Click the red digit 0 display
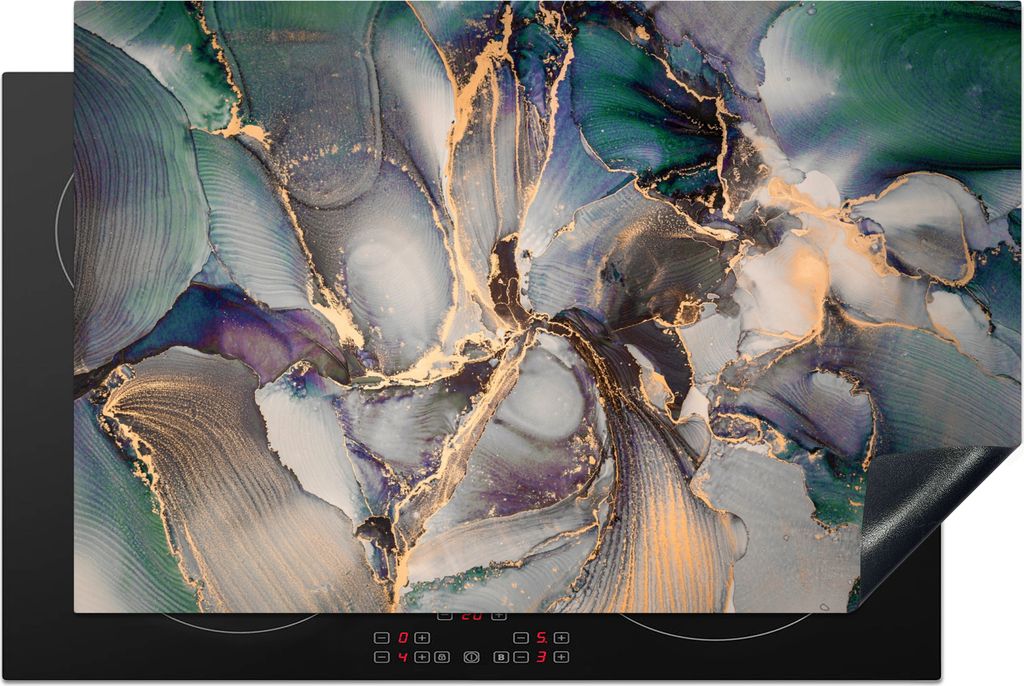 tap(403, 638)
